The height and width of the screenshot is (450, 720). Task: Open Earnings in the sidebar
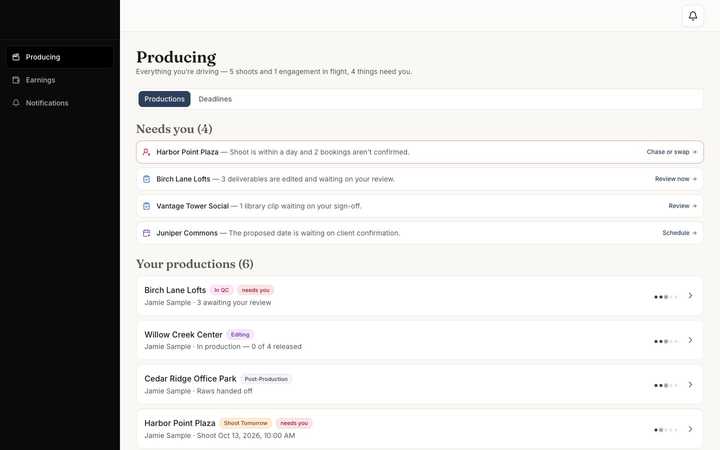click(x=60, y=80)
